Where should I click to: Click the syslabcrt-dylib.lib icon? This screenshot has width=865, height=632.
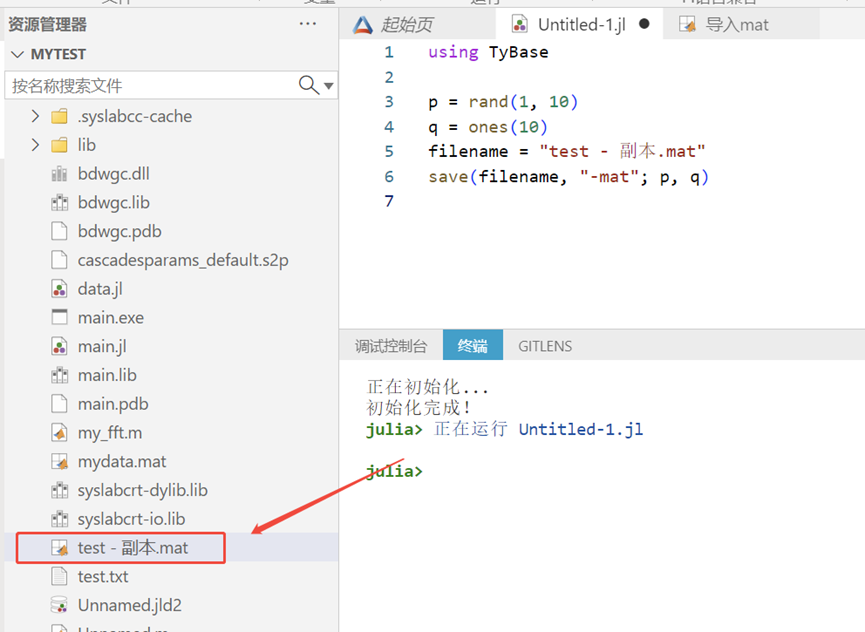(x=59, y=490)
